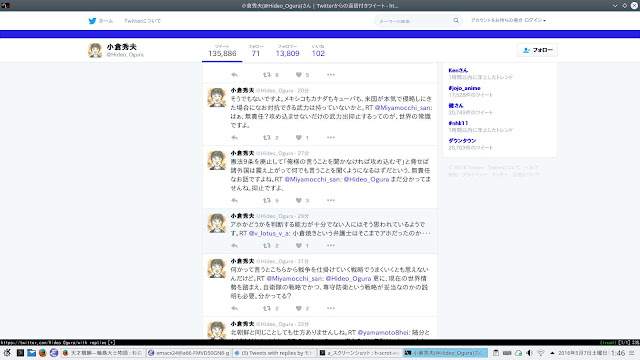Open the desktop start menu icon
This screenshot has width=640, height=360.
coord(7,353)
